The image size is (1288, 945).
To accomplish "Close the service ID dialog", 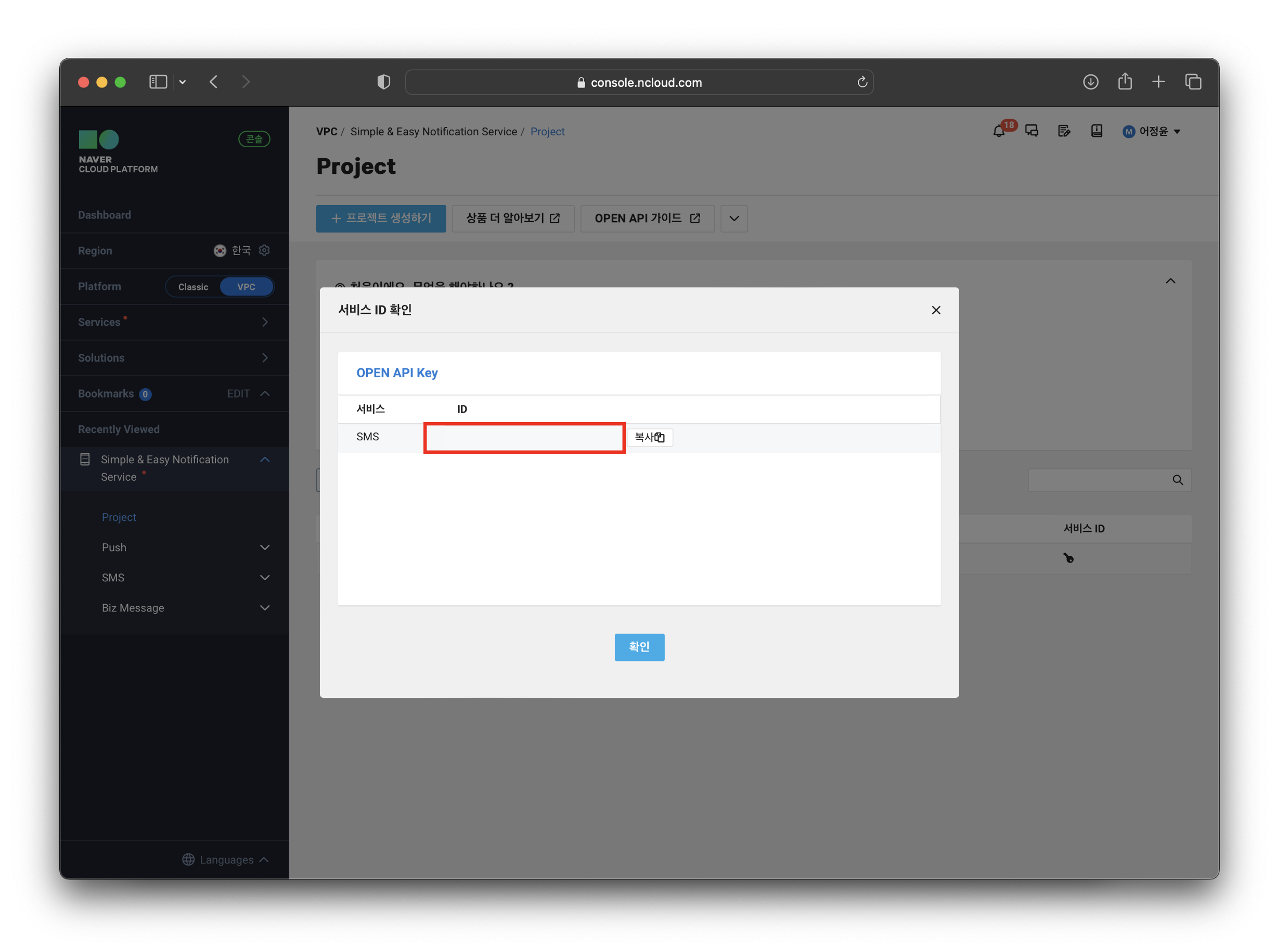I will click(937, 311).
